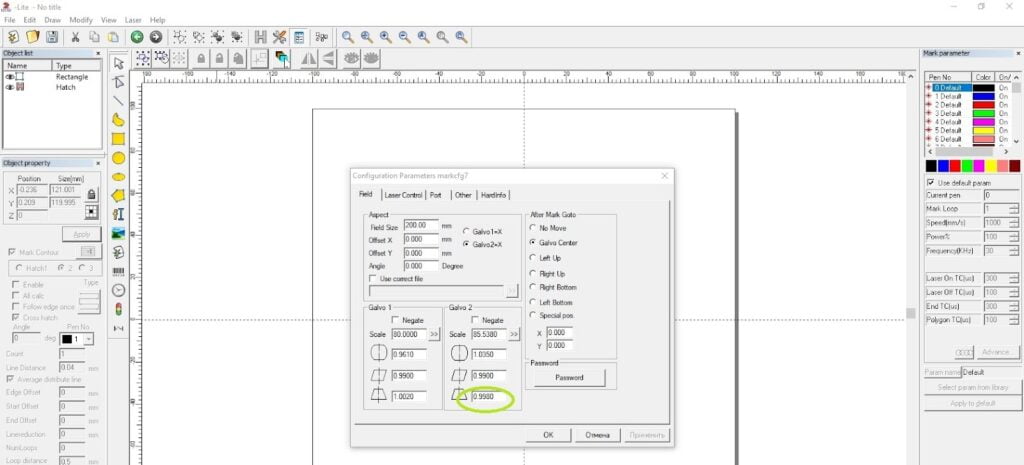Viewport: 1024px width, 465px height.
Task: Click the Hatch (H) toolbar icon
Action: click(261, 37)
